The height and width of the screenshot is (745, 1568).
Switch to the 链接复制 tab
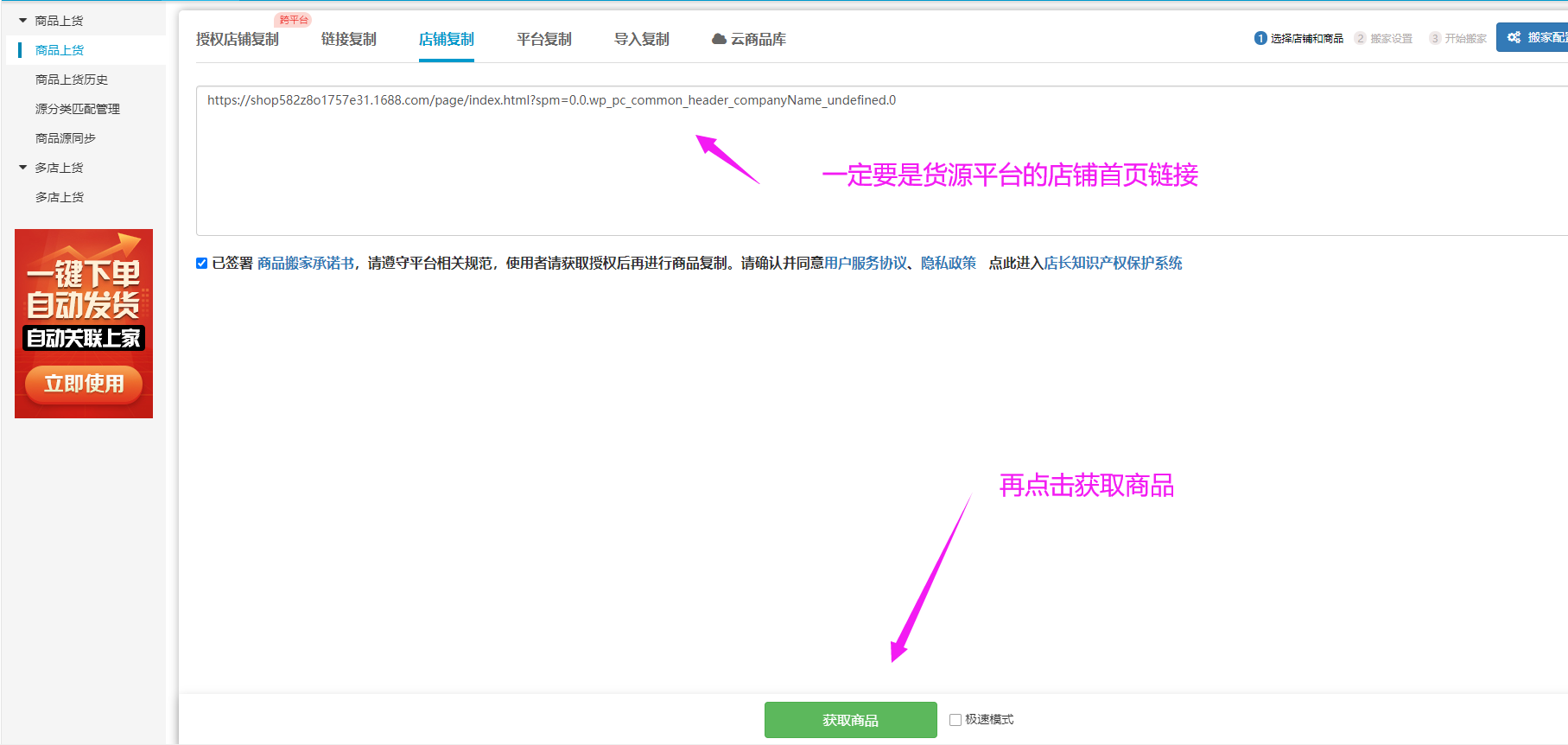tap(348, 40)
